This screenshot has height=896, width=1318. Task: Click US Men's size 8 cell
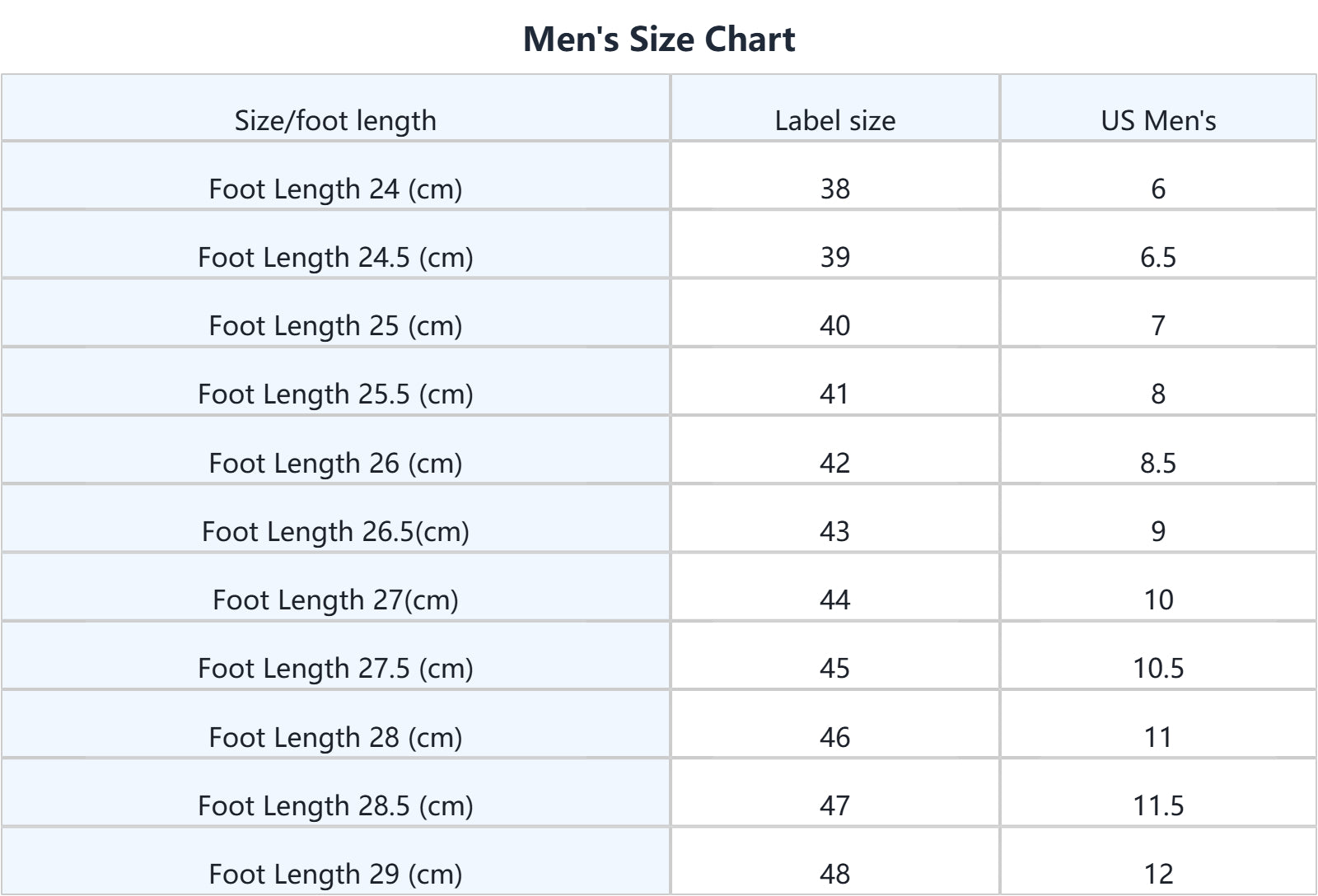1158,394
